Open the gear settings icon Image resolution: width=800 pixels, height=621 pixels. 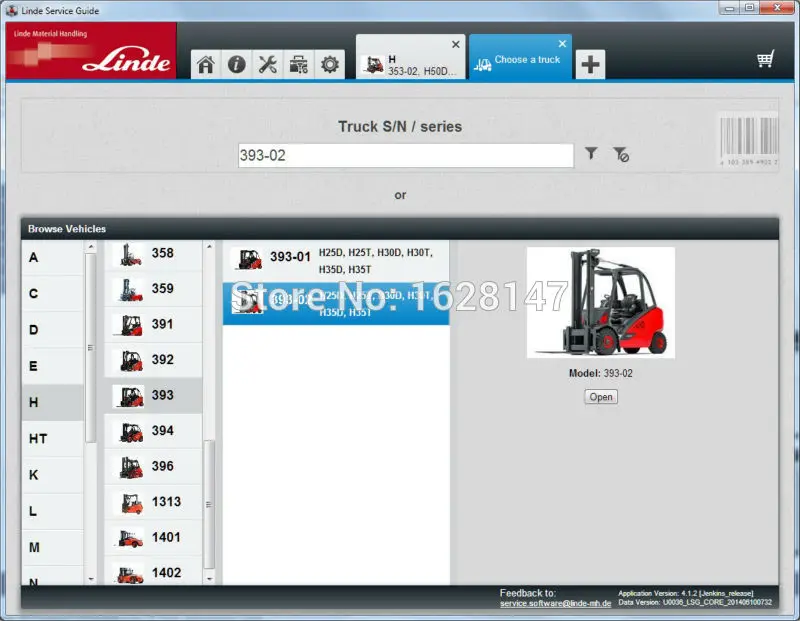coord(330,65)
